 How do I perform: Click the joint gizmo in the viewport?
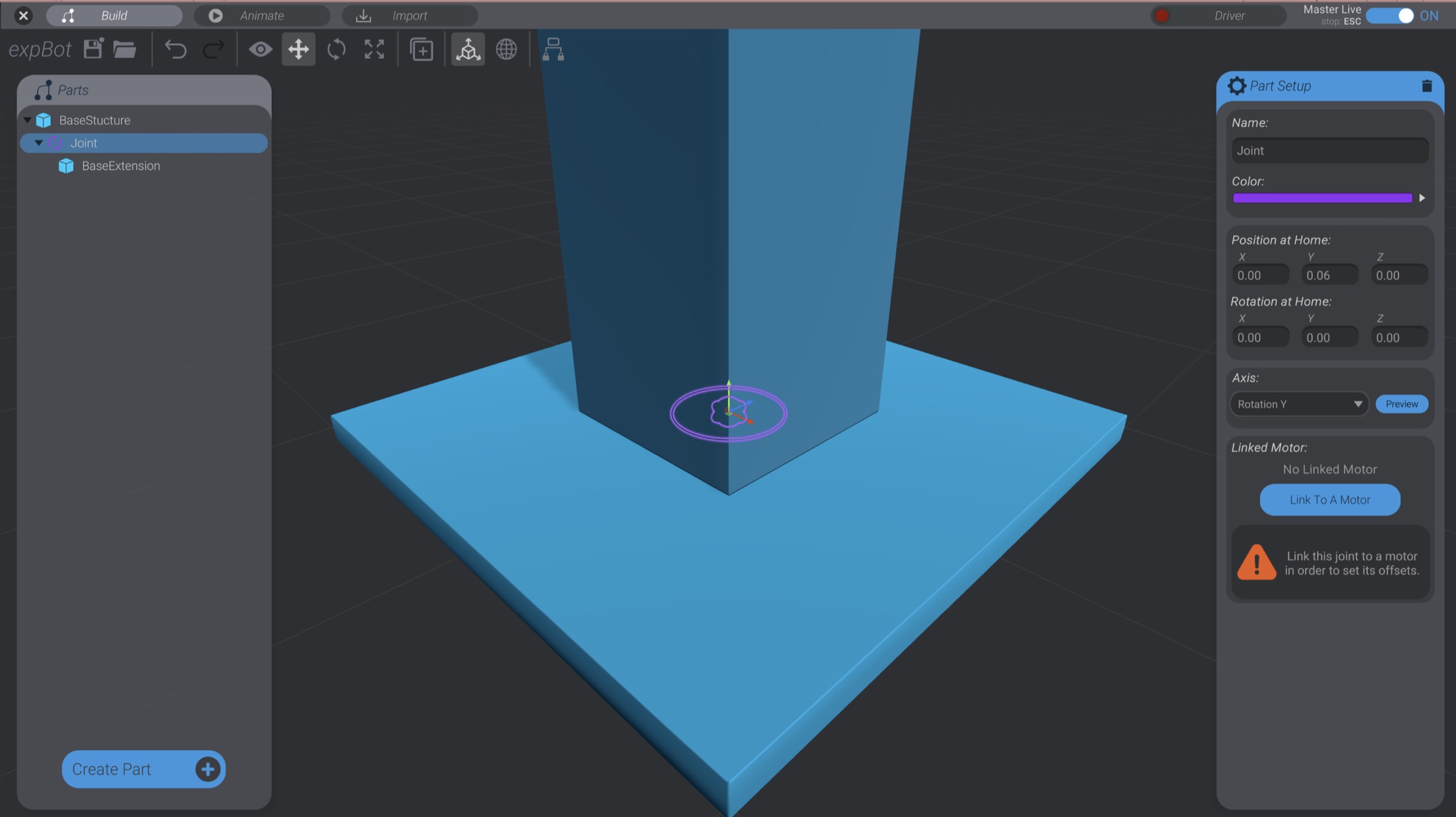pos(729,413)
